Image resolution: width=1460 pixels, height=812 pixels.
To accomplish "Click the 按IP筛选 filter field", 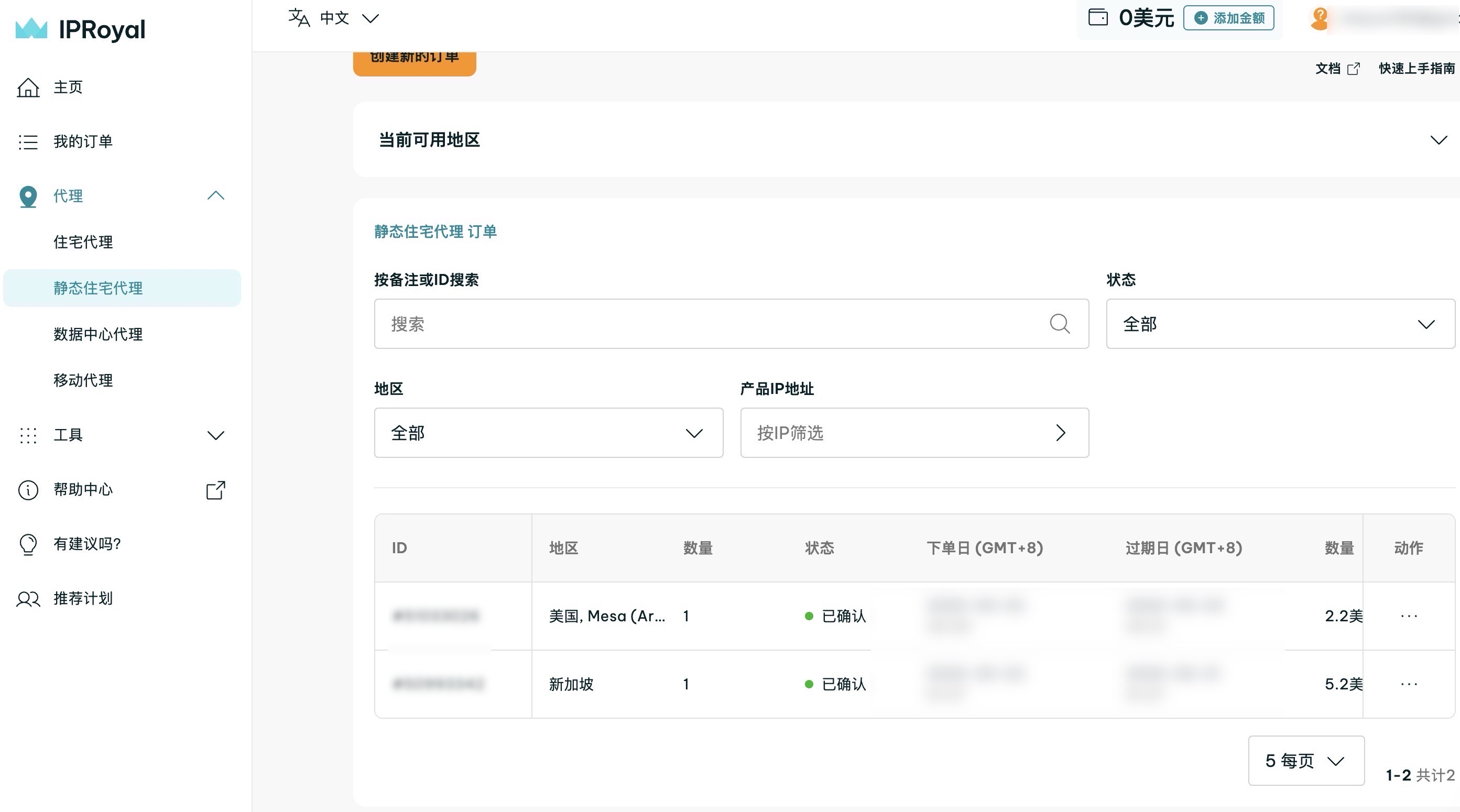I will (913, 433).
